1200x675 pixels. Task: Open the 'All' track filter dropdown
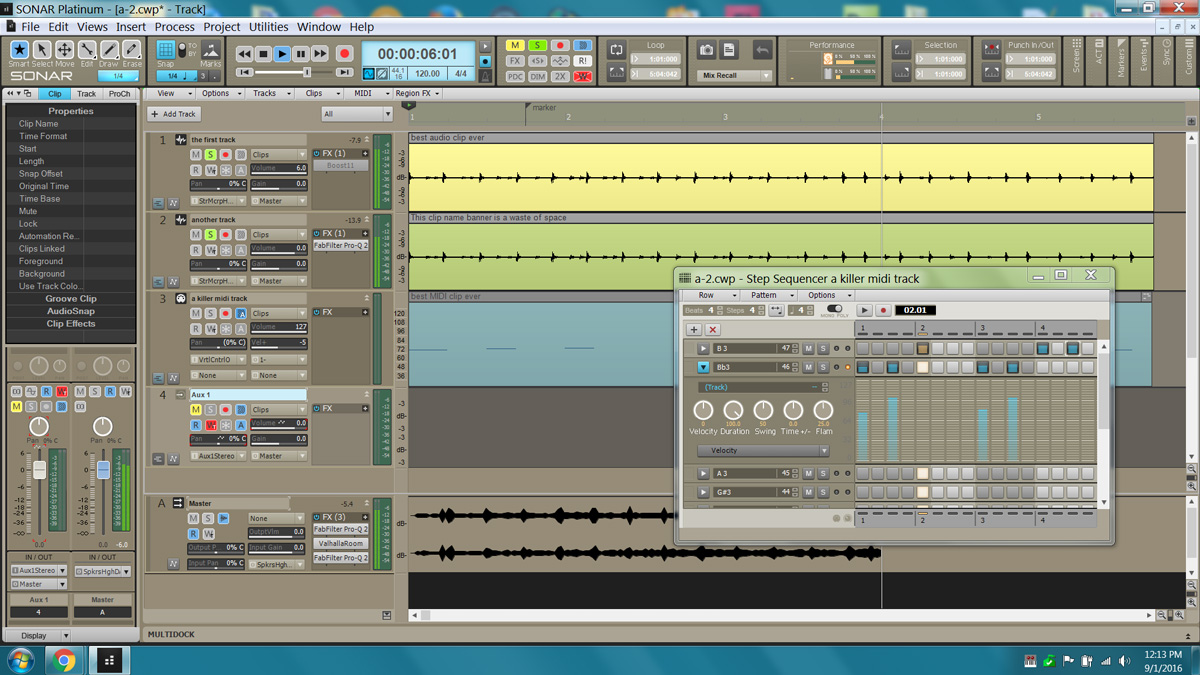[356, 115]
